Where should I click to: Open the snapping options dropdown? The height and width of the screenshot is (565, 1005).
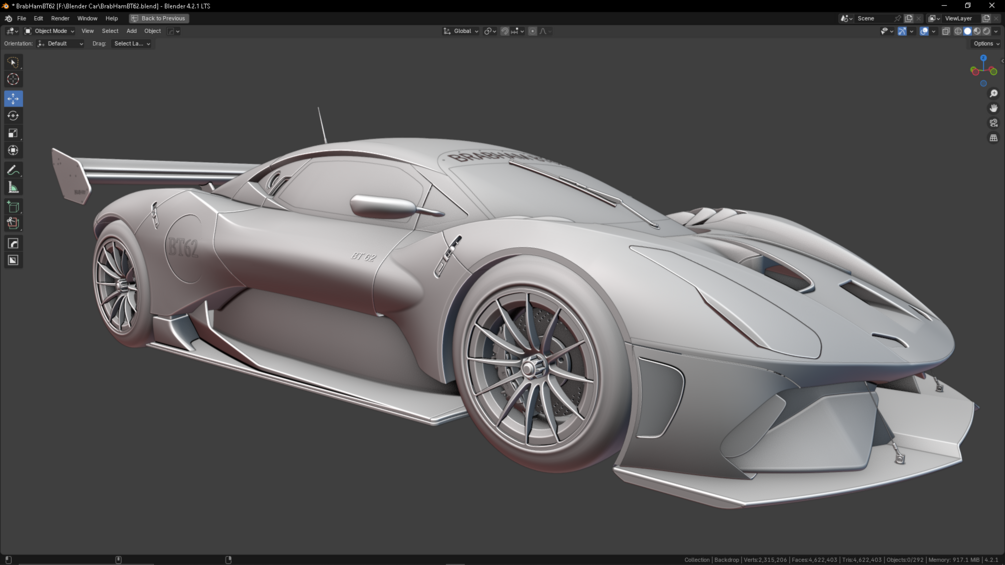coord(518,31)
